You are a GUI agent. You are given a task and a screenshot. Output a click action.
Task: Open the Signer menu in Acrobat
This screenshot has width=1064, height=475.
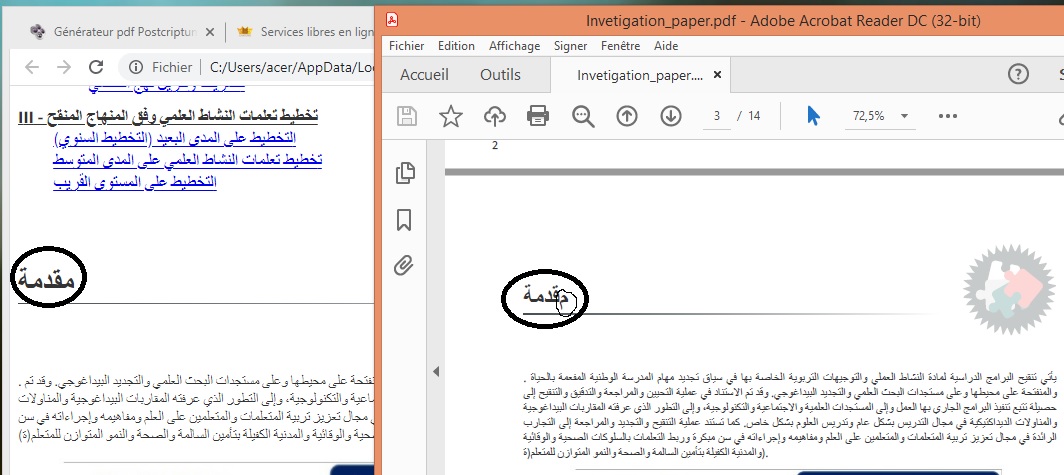[570, 45]
